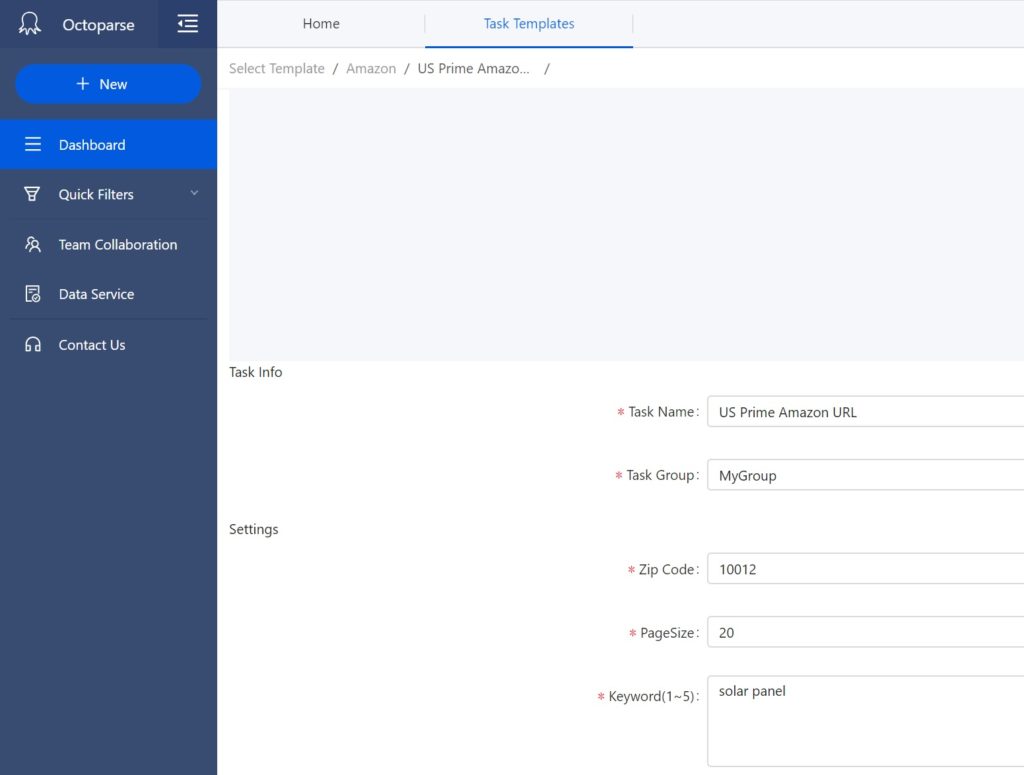The width and height of the screenshot is (1024, 775).
Task: Click the Quick Filters funnel icon
Action: tap(32, 194)
